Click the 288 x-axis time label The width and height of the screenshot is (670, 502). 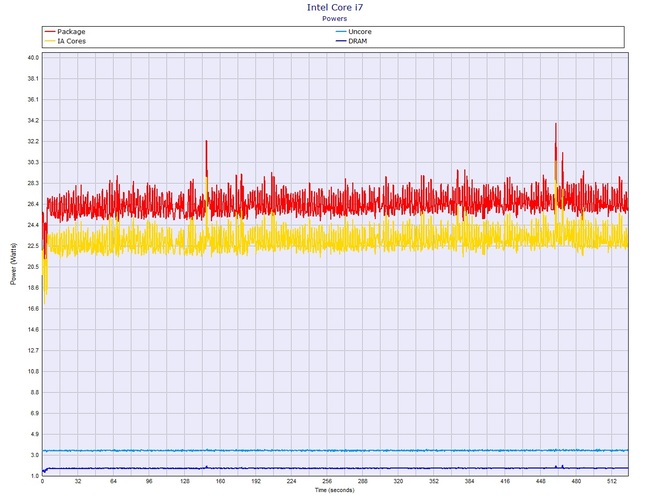362,481
